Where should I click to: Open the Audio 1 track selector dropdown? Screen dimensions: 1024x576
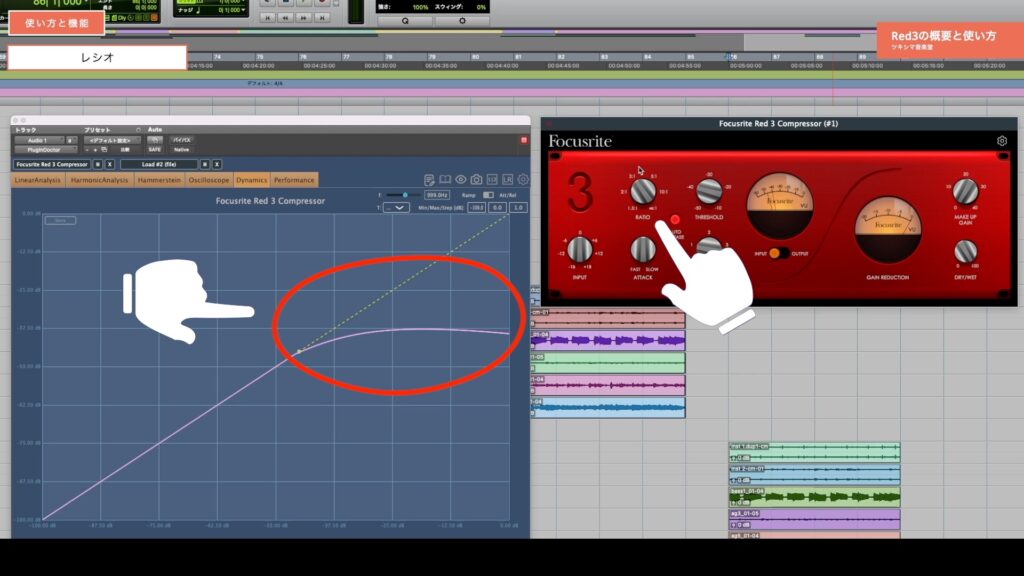39,140
